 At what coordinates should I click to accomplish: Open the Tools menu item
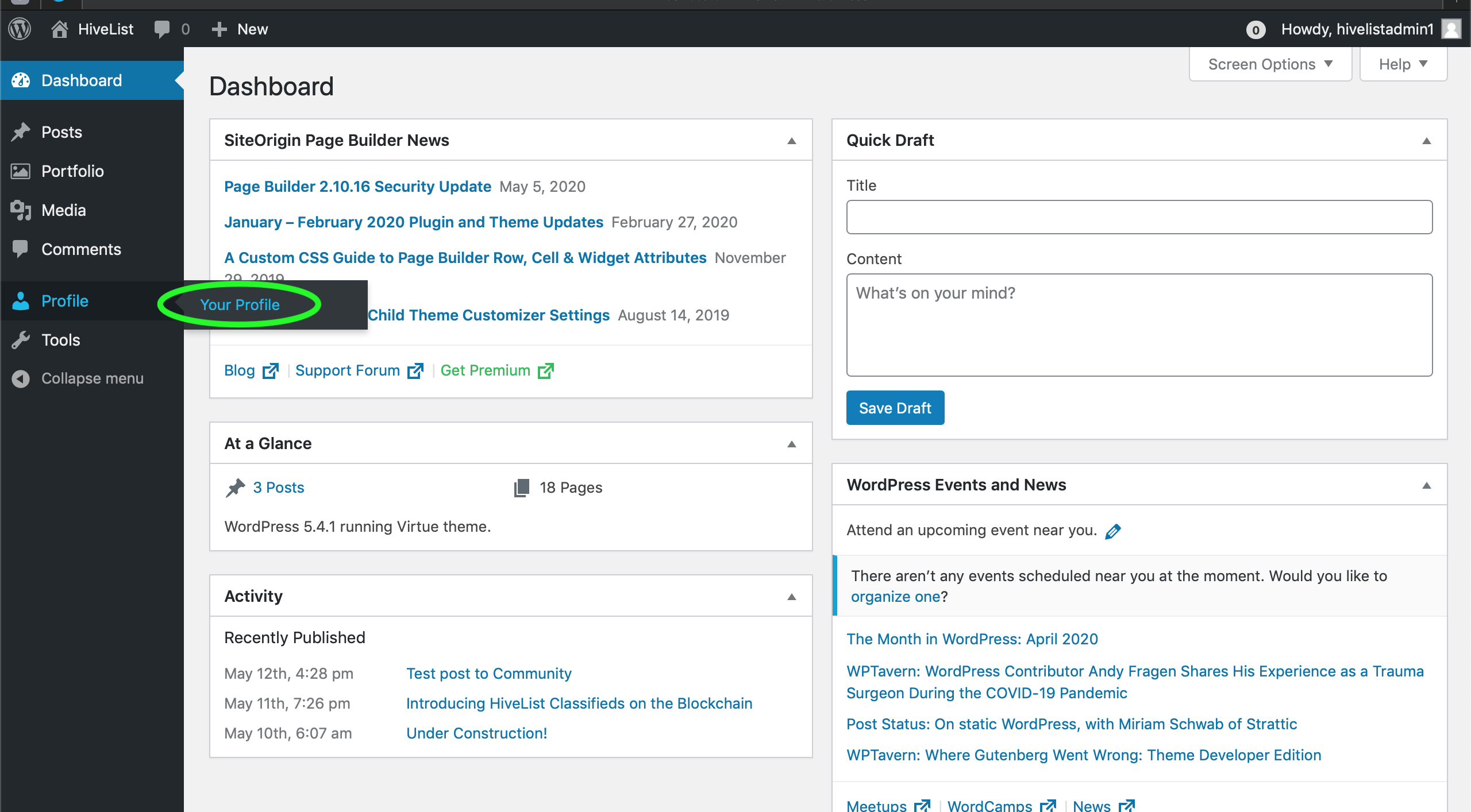(92, 340)
